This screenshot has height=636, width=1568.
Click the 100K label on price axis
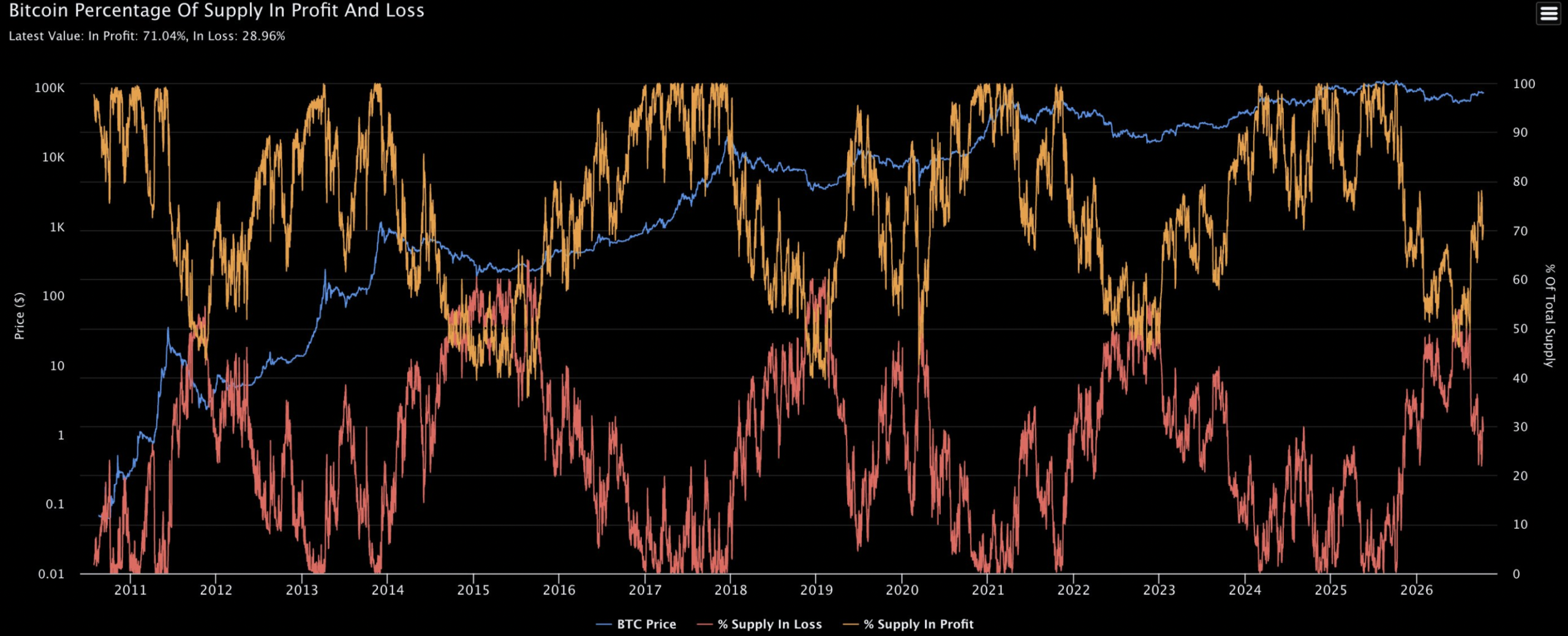[x=50, y=88]
